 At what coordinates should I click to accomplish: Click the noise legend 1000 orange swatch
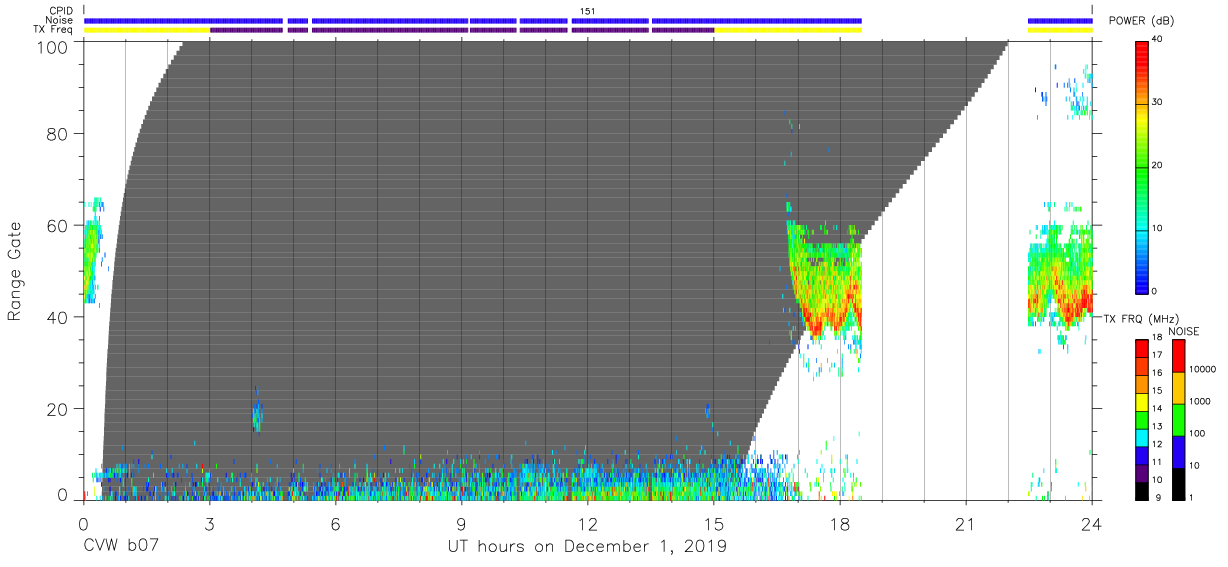coord(1177,387)
